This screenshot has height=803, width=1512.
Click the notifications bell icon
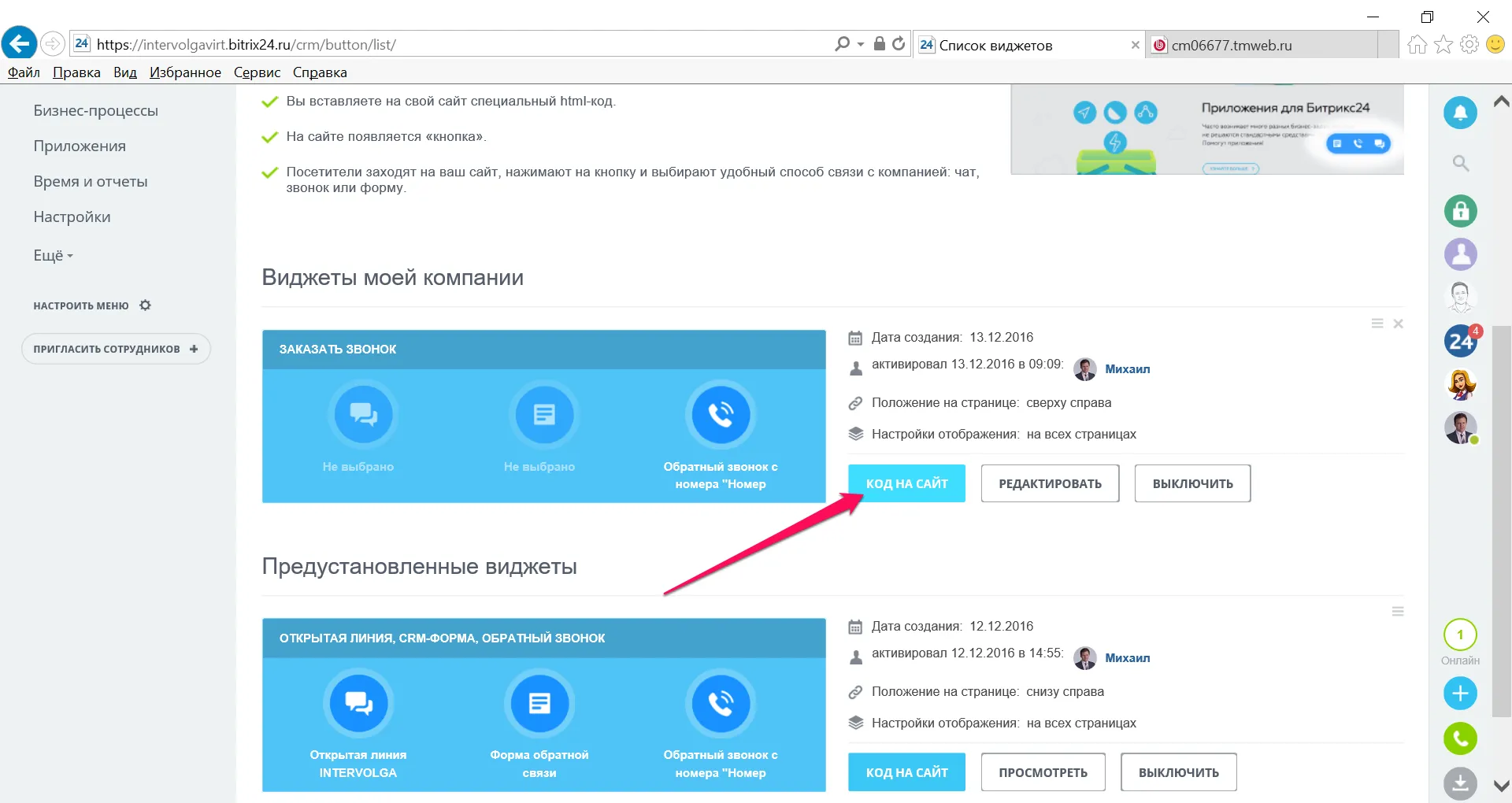[1460, 113]
